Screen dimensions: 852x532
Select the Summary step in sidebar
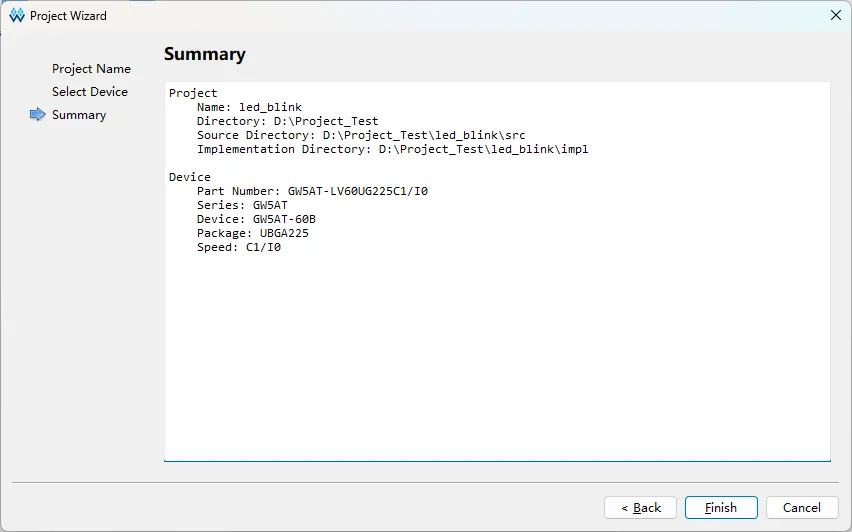tap(79, 115)
